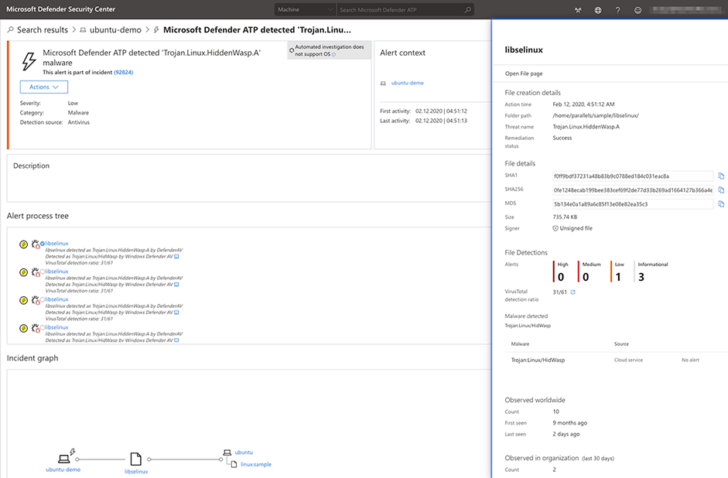The image size is (728, 478).
Task: Copy the MD5 hash value
Action: (721, 204)
